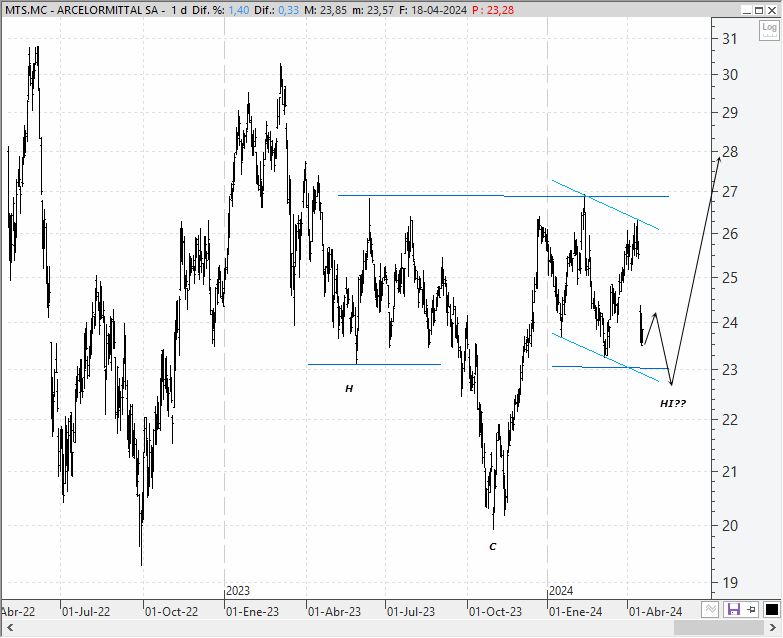Minimize the chart window

point(747,10)
